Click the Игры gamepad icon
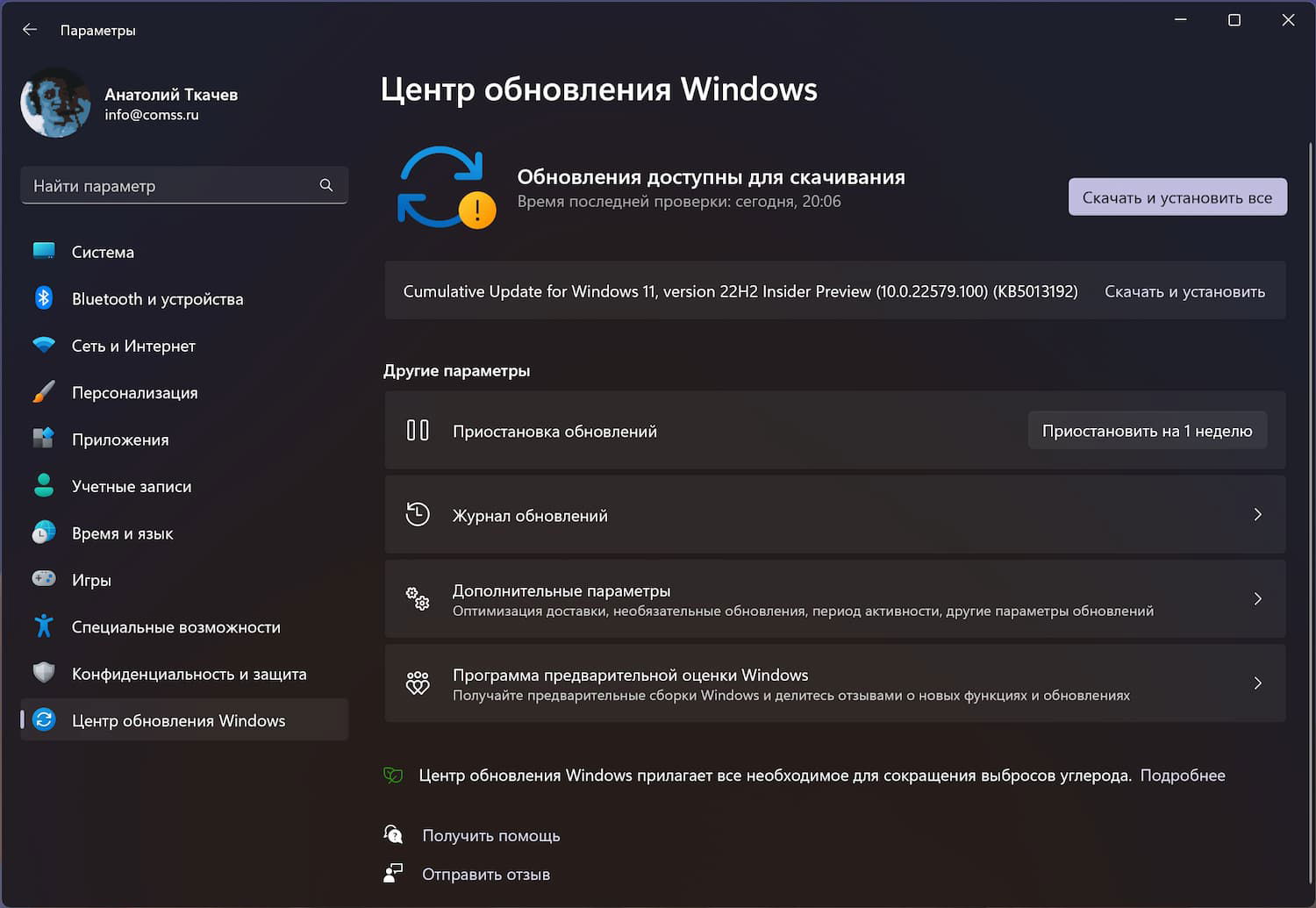Image resolution: width=1316 pixels, height=908 pixels. coord(44,579)
